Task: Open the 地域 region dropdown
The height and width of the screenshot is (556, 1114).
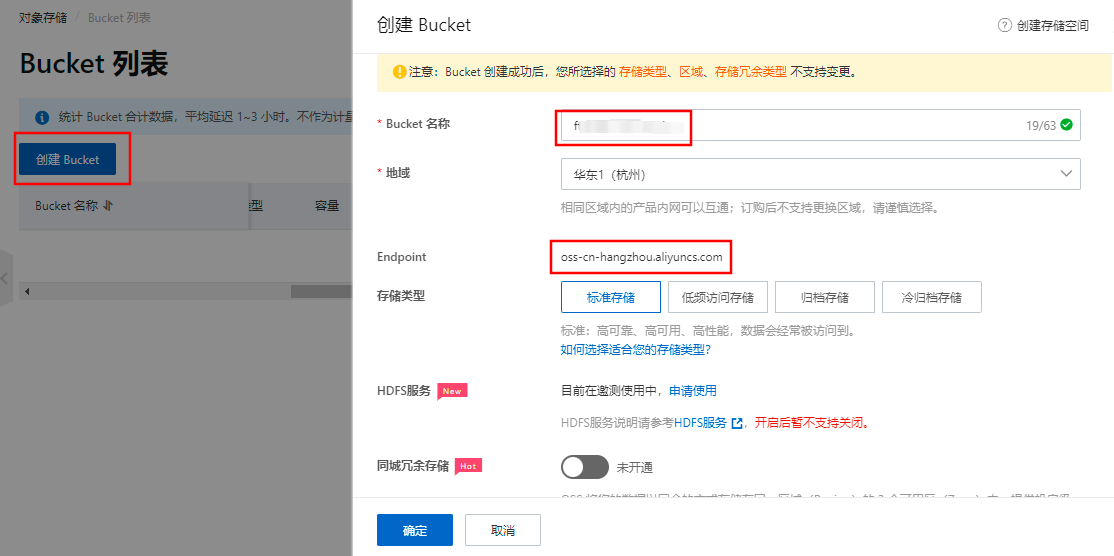Action: 820,174
